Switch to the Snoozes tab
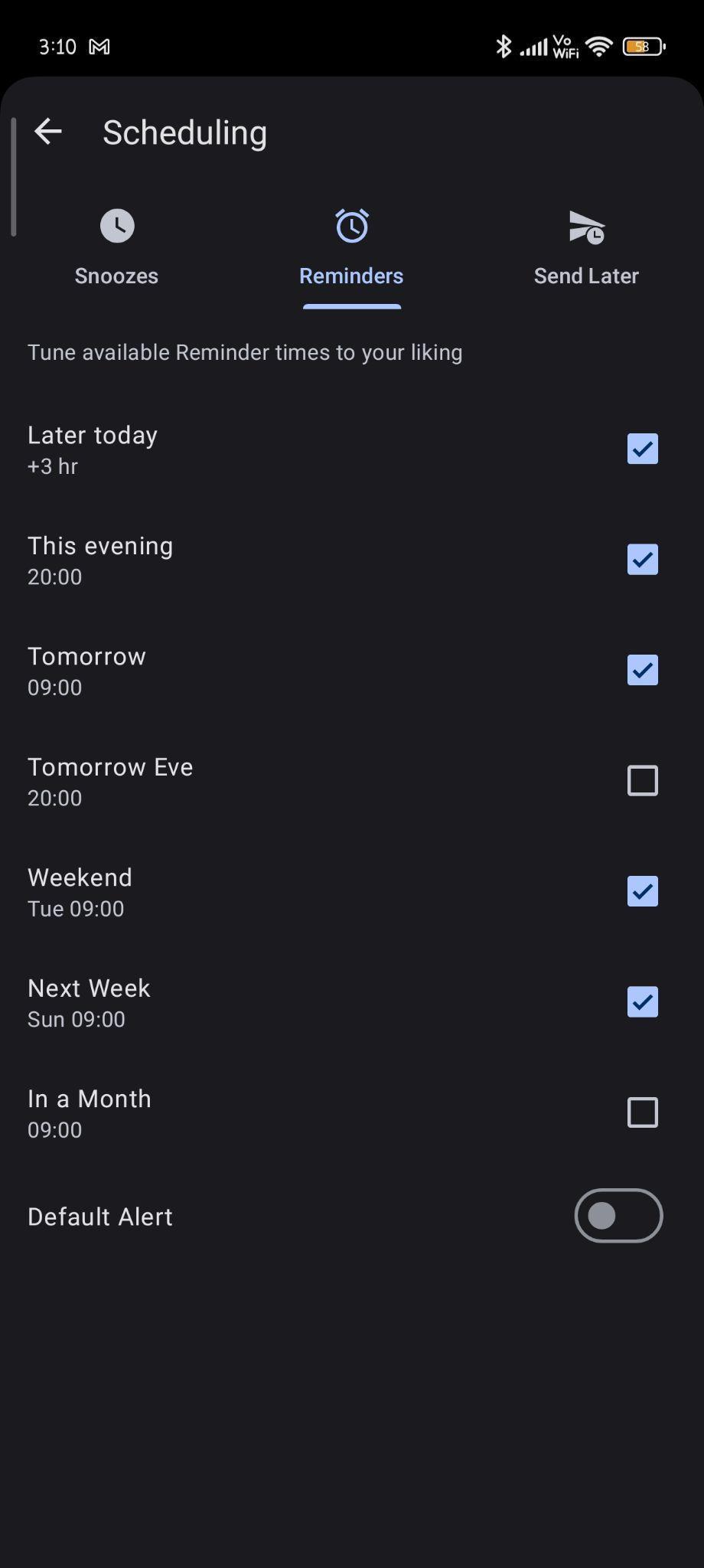This screenshot has height=1568, width=704. click(x=116, y=276)
